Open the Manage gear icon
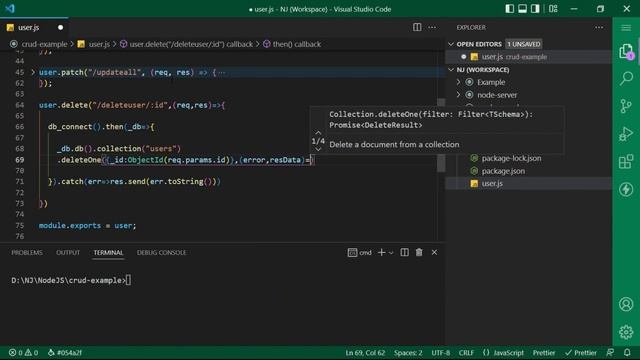Image resolution: width=640 pixels, height=360 pixels. [626, 332]
